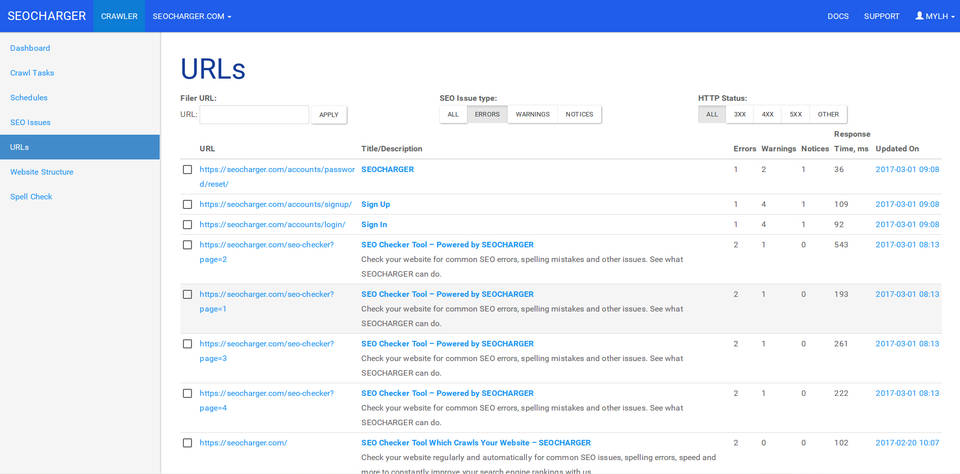
Task: Expand the SEOCHARGER.COM site dropdown
Action: [x=192, y=16]
